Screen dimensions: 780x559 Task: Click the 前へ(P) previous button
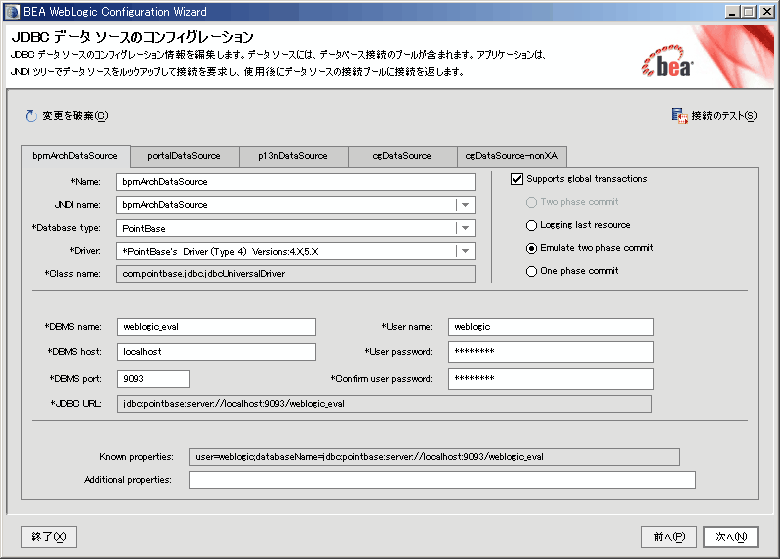click(x=669, y=537)
